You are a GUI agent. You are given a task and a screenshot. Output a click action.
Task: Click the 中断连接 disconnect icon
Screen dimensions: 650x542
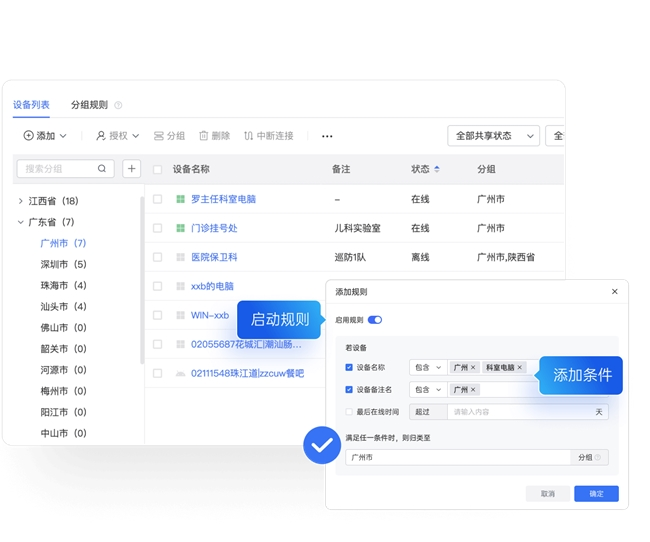(x=249, y=136)
